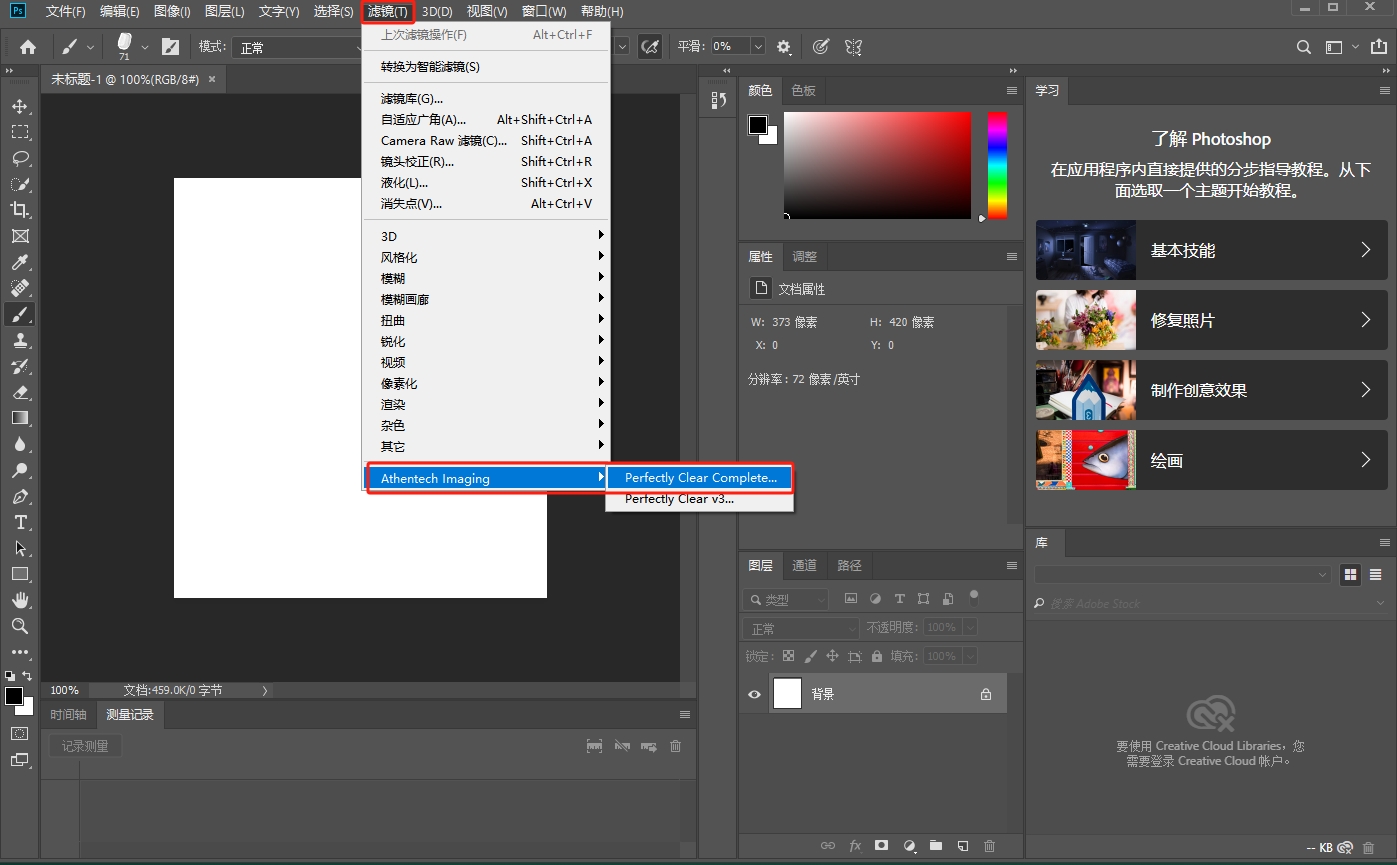
Task: Switch to the 通道 tab
Action: tap(805, 565)
